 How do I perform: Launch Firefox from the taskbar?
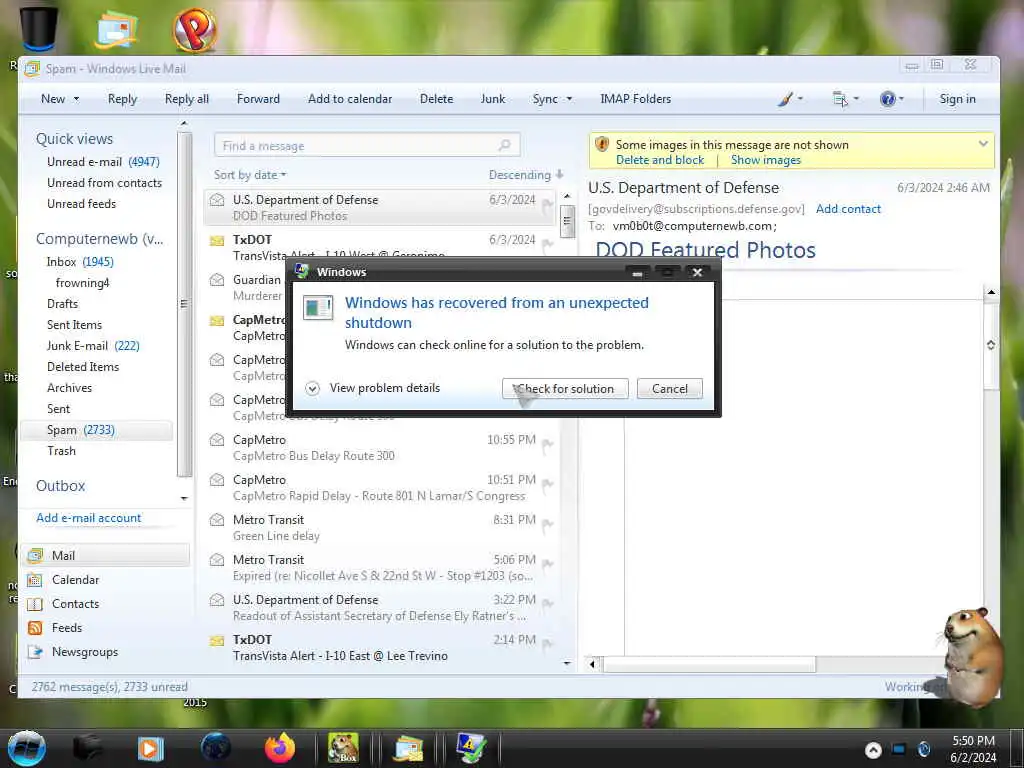[x=280, y=748]
